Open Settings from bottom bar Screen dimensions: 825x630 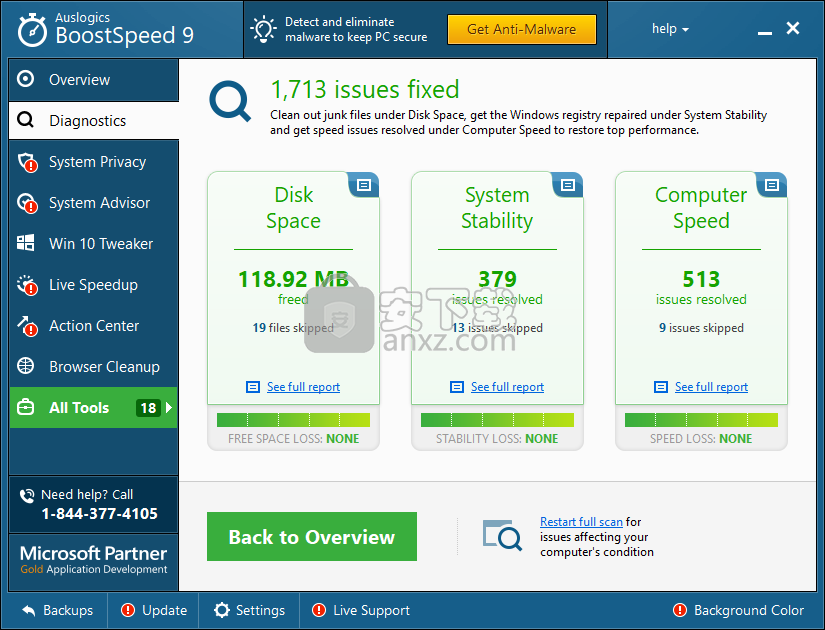[x=249, y=611]
